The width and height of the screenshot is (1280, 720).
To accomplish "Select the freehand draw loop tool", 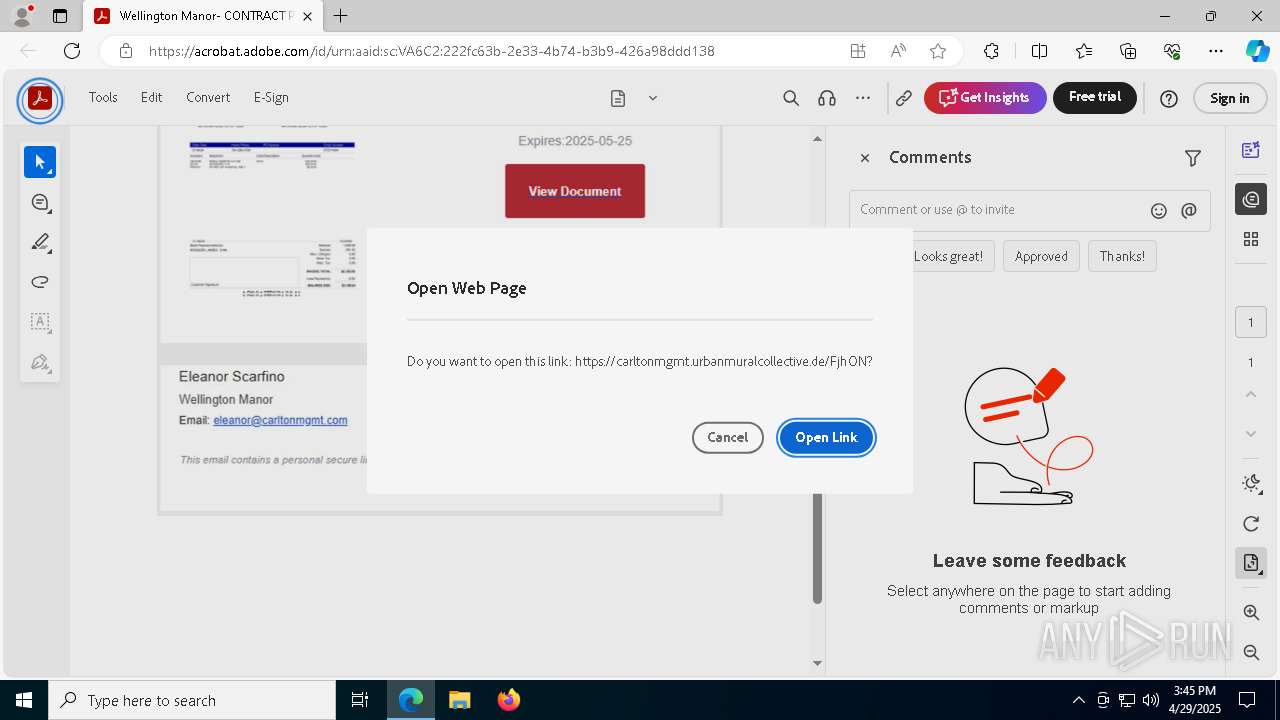I will (40, 282).
